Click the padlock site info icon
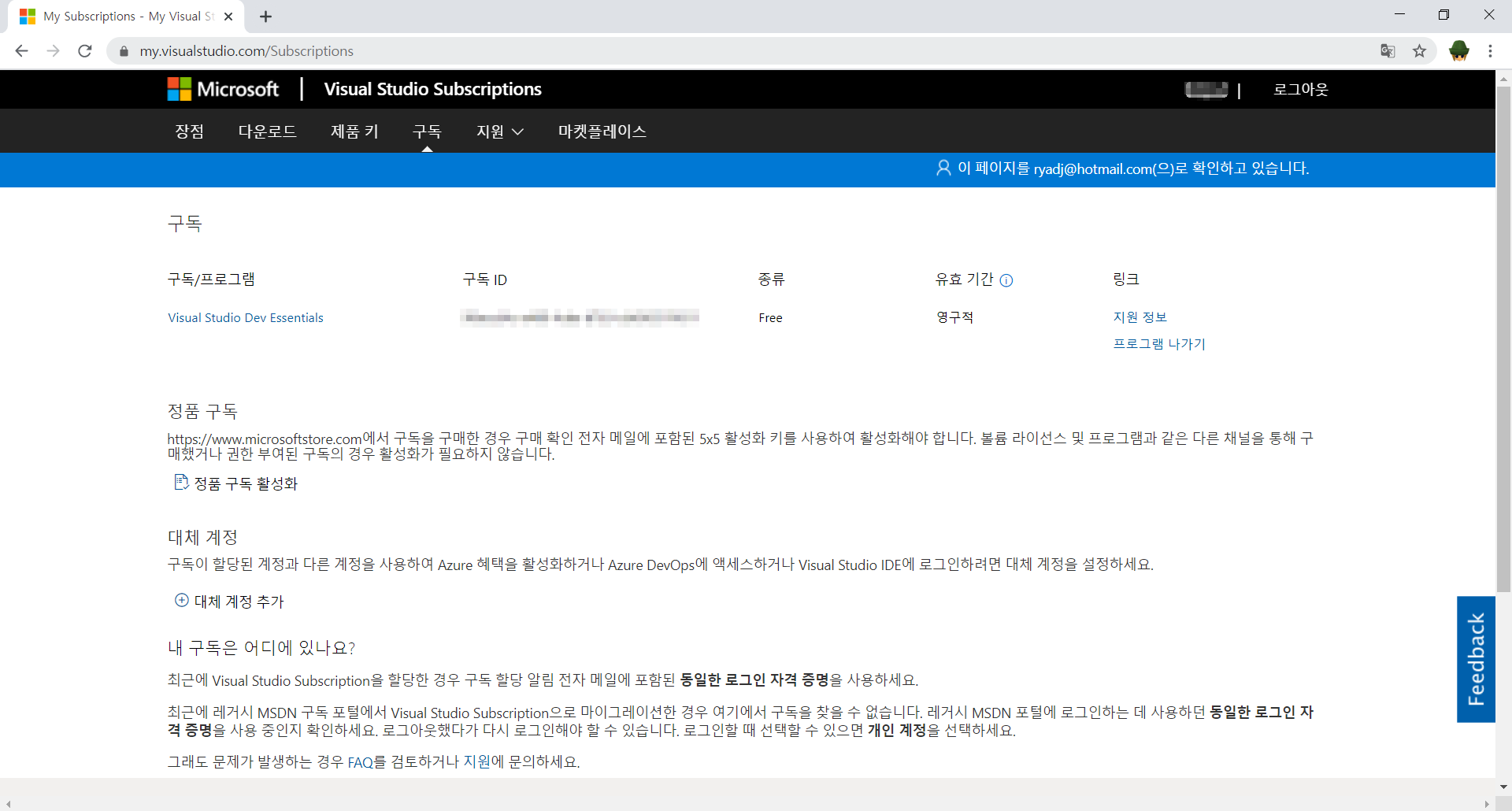This screenshot has height=811, width=1512. [124, 51]
